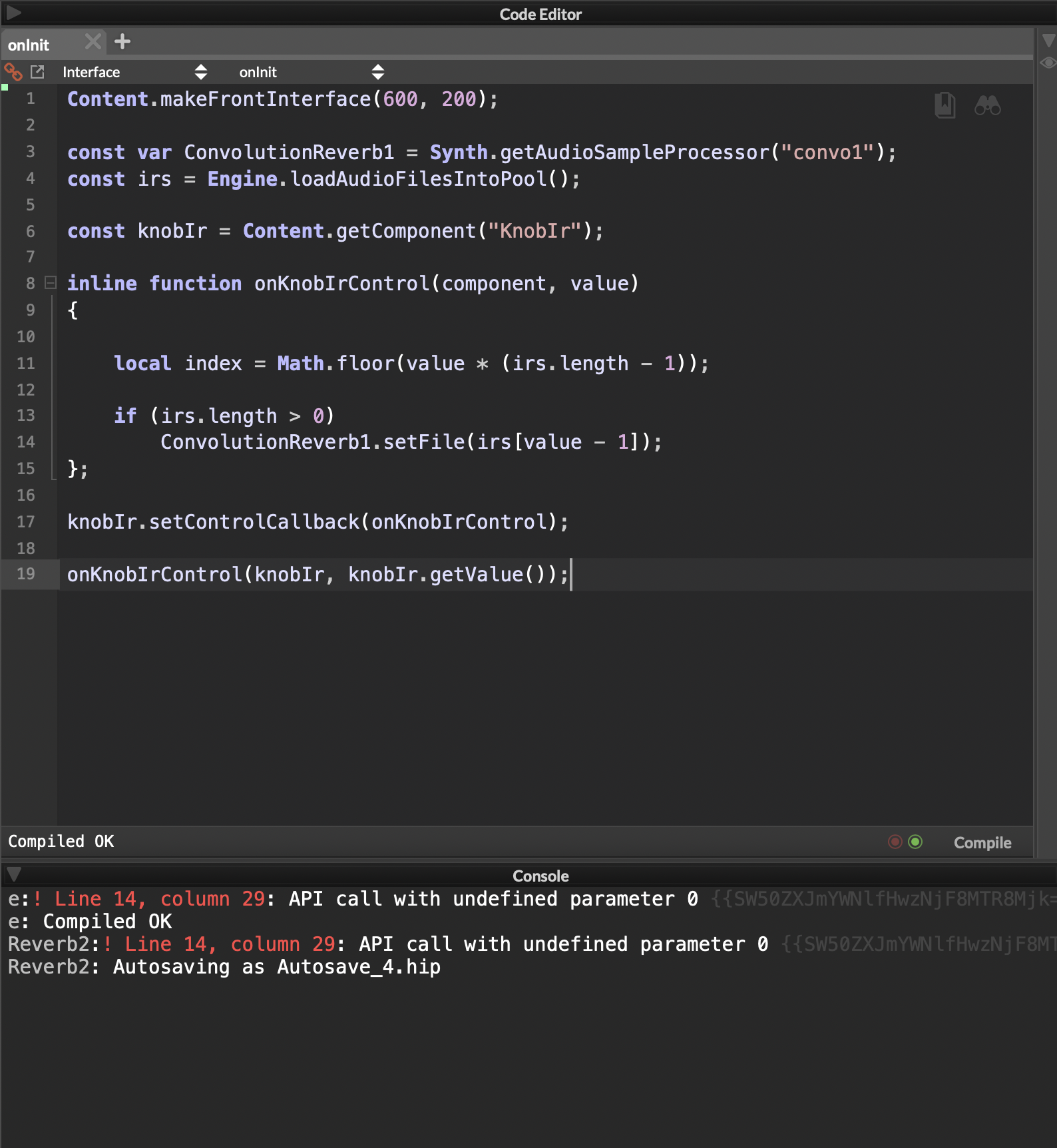This screenshot has width=1057, height=1148.
Task: Click the Math.floor call on line 11
Action: click(336, 363)
